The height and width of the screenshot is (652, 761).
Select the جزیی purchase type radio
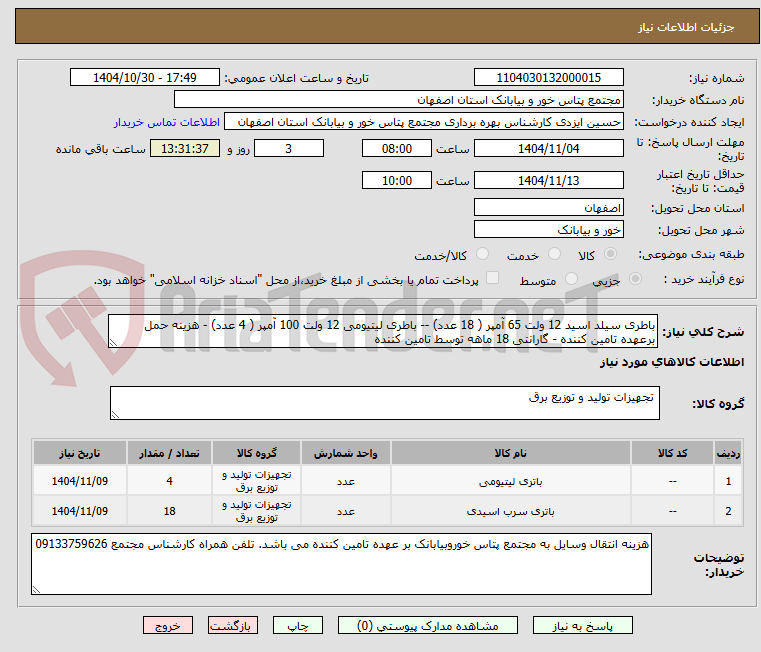(635, 279)
